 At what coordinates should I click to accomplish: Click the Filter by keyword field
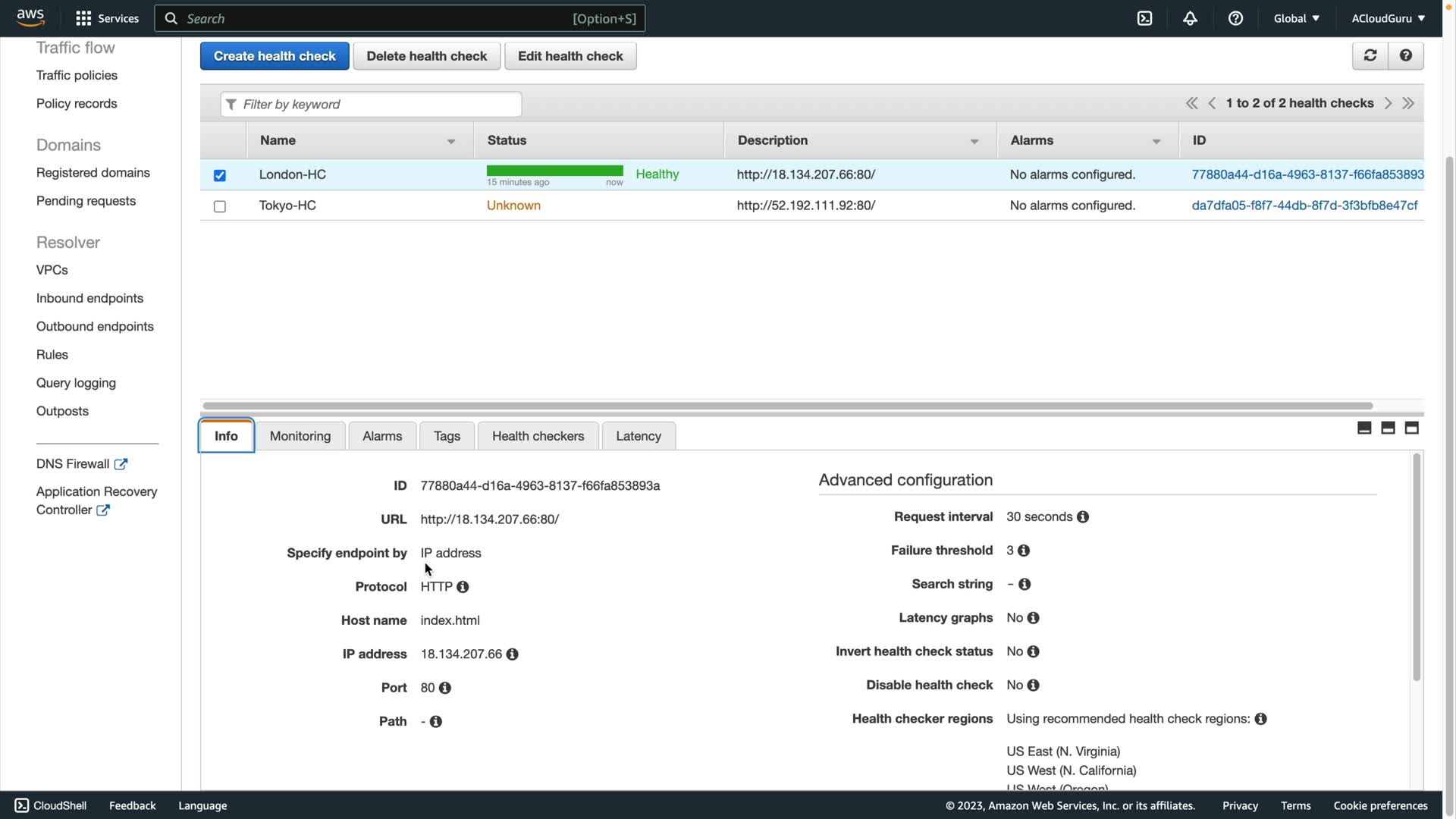(x=372, y=104)
